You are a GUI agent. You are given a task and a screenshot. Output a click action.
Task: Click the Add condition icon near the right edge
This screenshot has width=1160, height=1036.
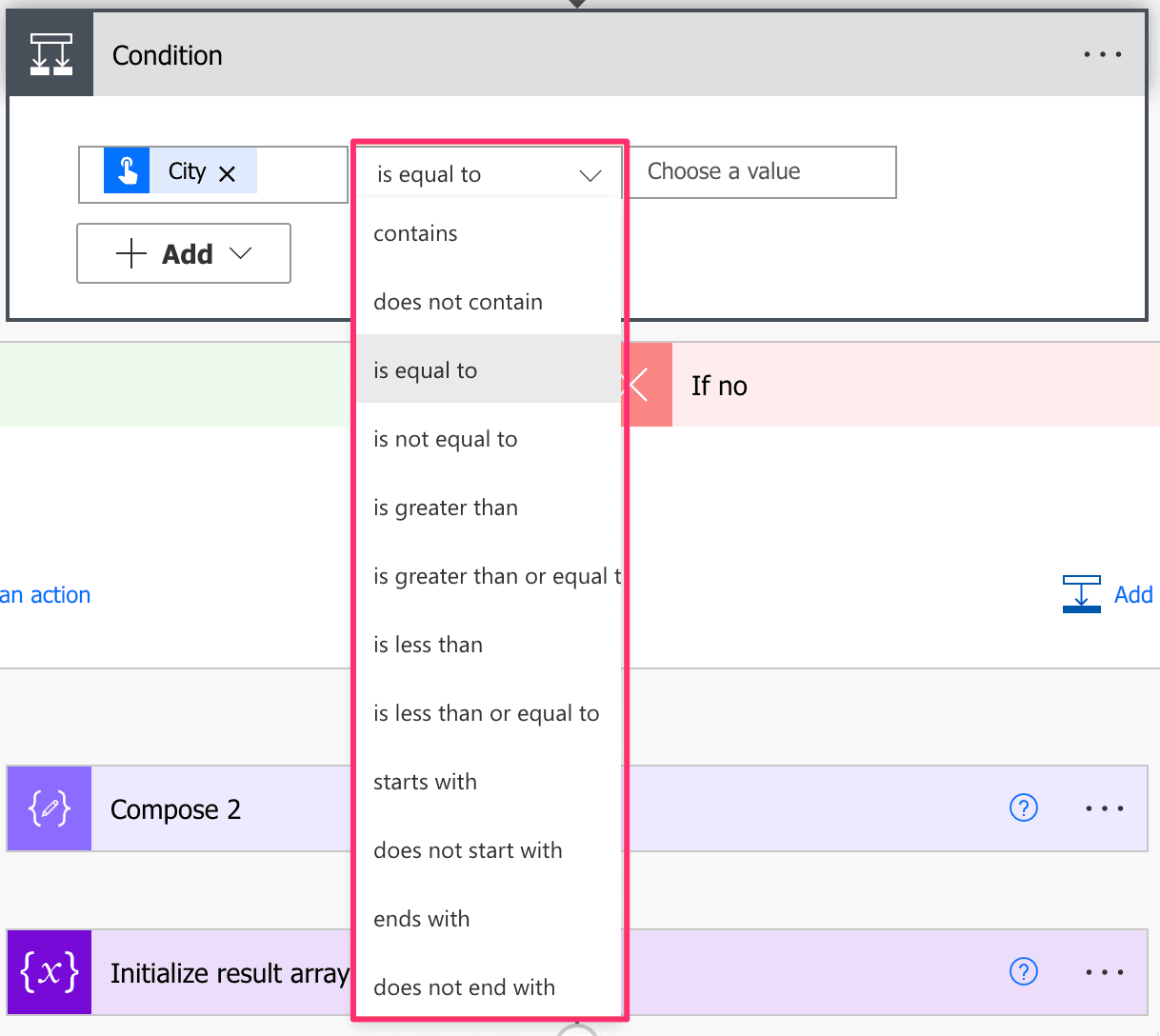[x=1081, y=594]
